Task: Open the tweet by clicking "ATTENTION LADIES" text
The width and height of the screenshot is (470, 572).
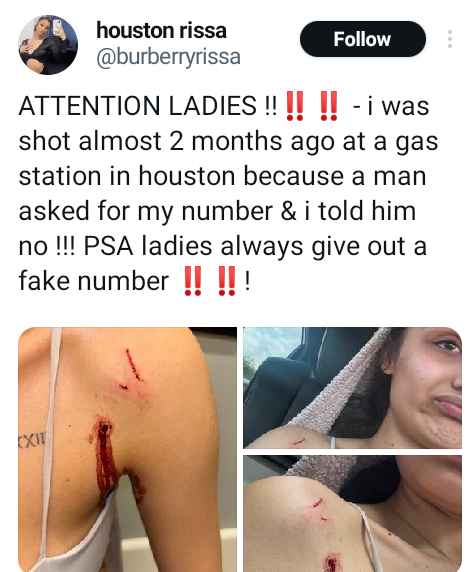Action: pos(138,106)
